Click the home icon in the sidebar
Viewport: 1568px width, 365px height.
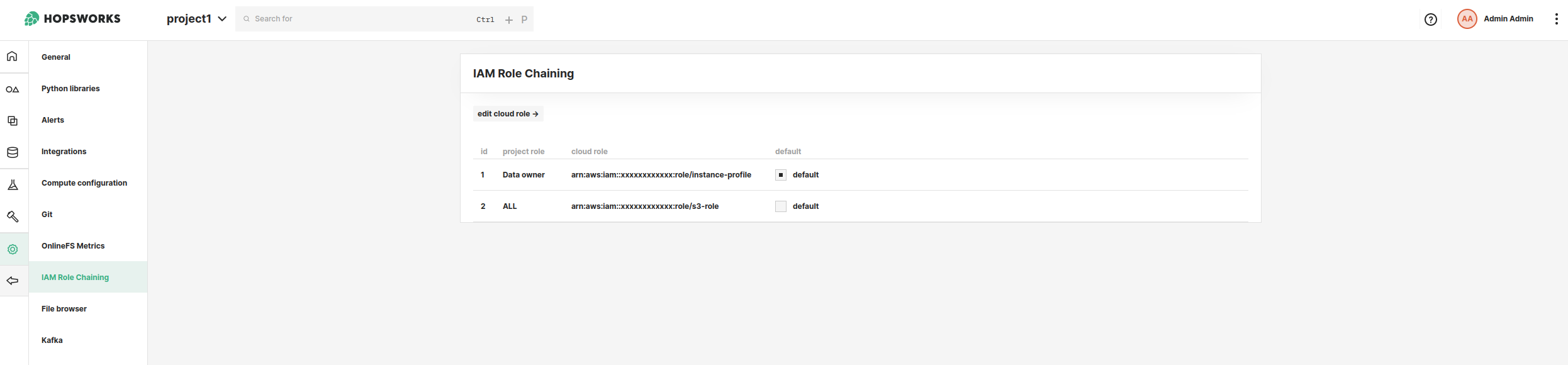12,57
